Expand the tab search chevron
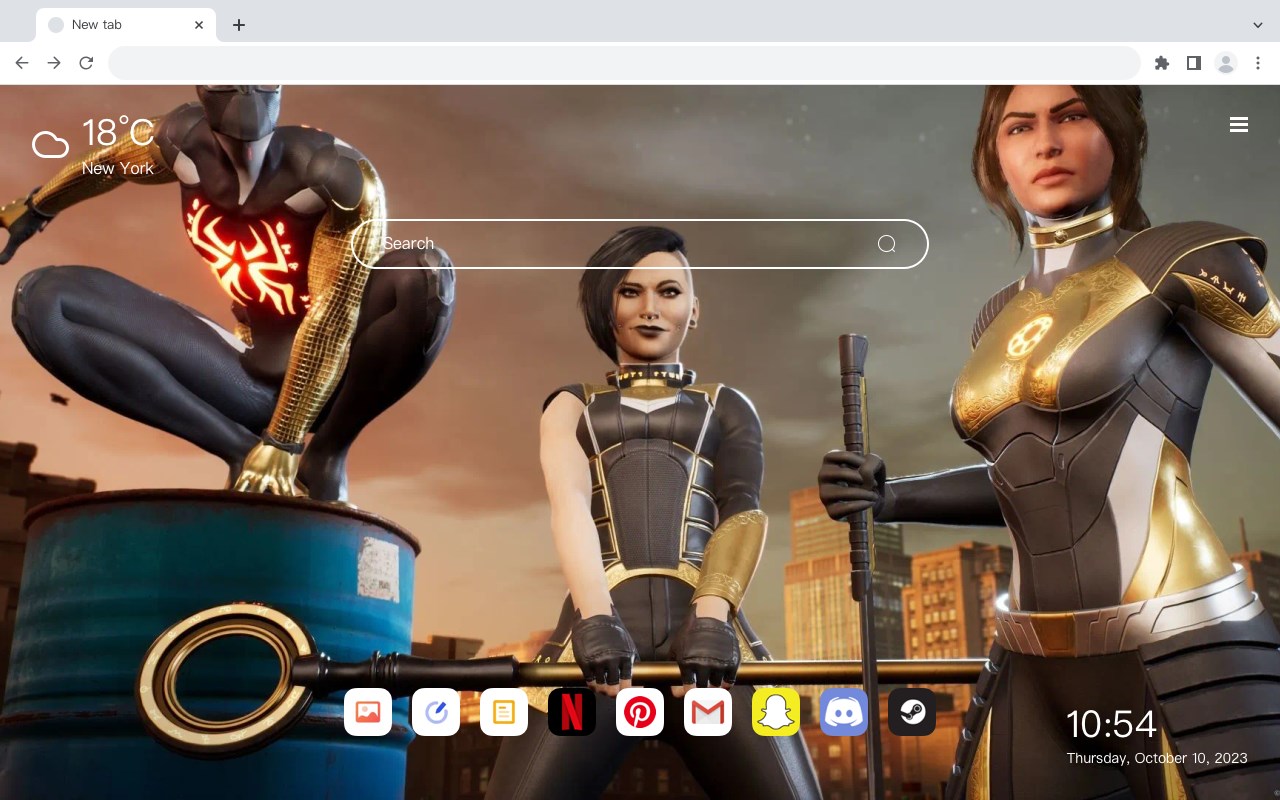 (1258, 25)
